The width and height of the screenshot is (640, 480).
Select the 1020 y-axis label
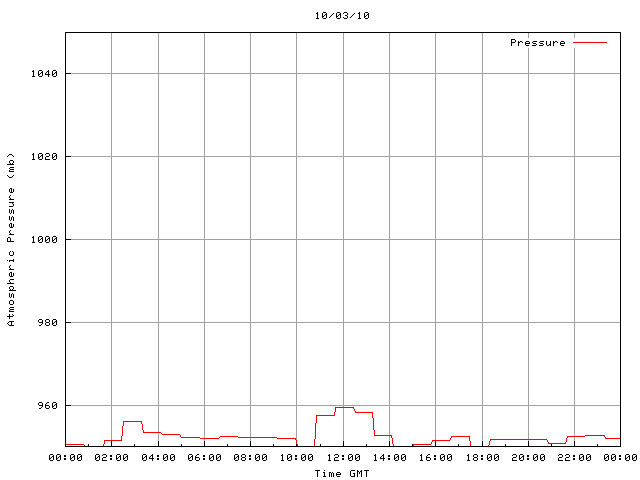44,156
